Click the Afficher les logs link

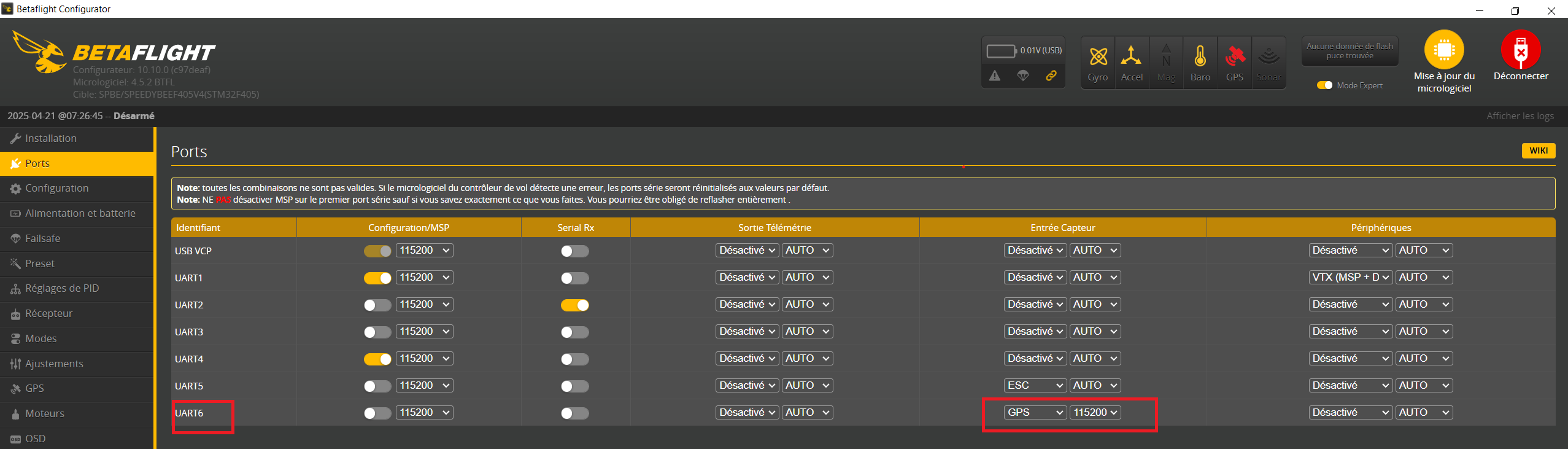(1520, 116)
